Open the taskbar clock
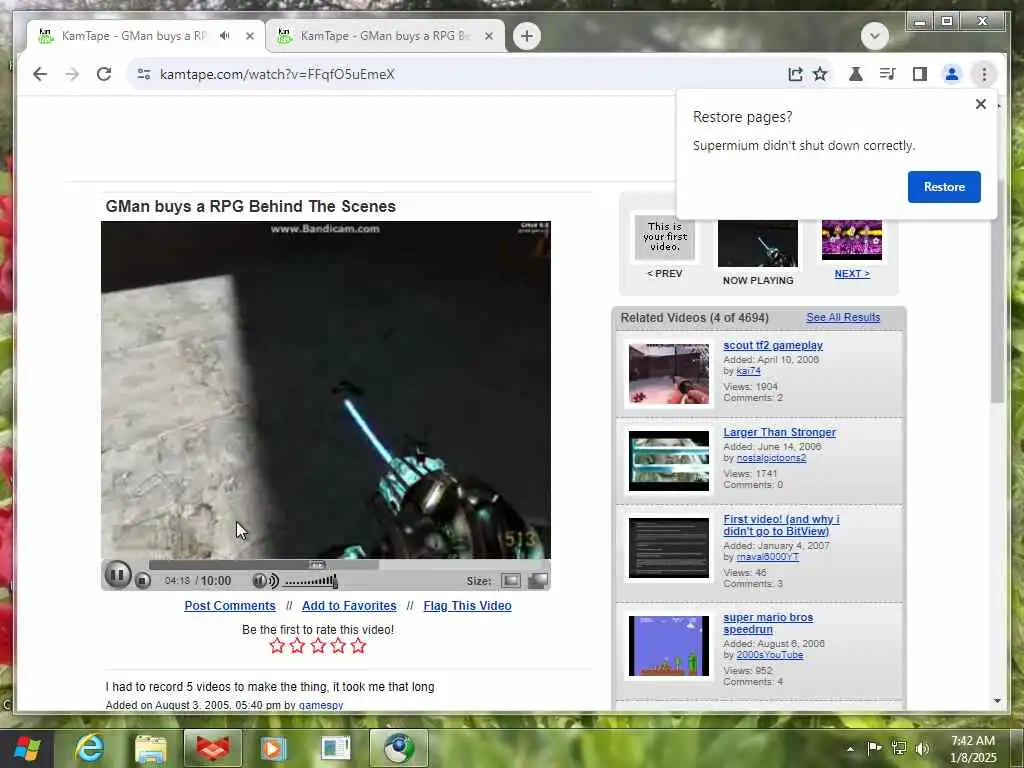 (972, 748)
